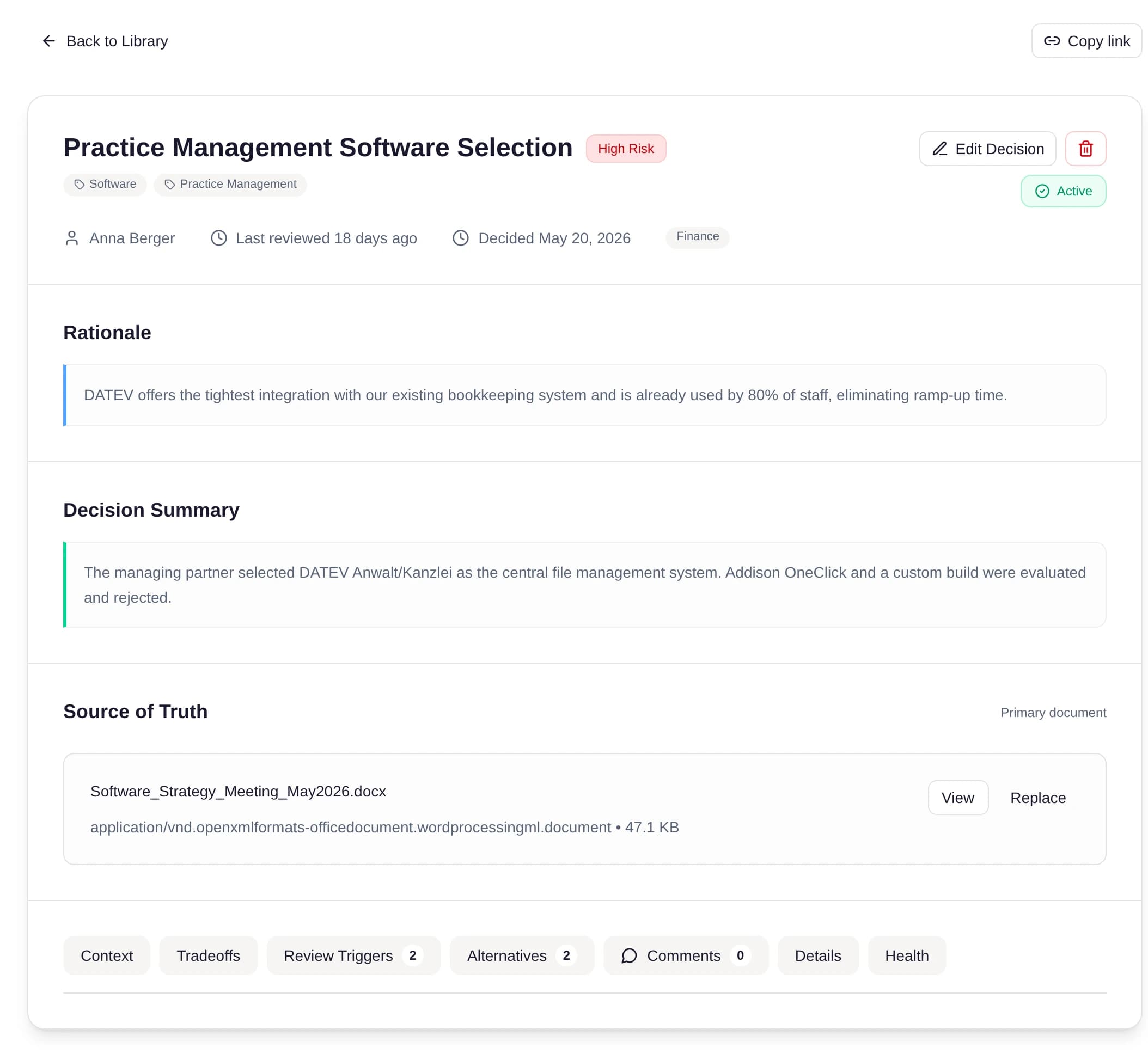Click the Active status badge
The image size is (1148, 1060).
coord(1063,191)
